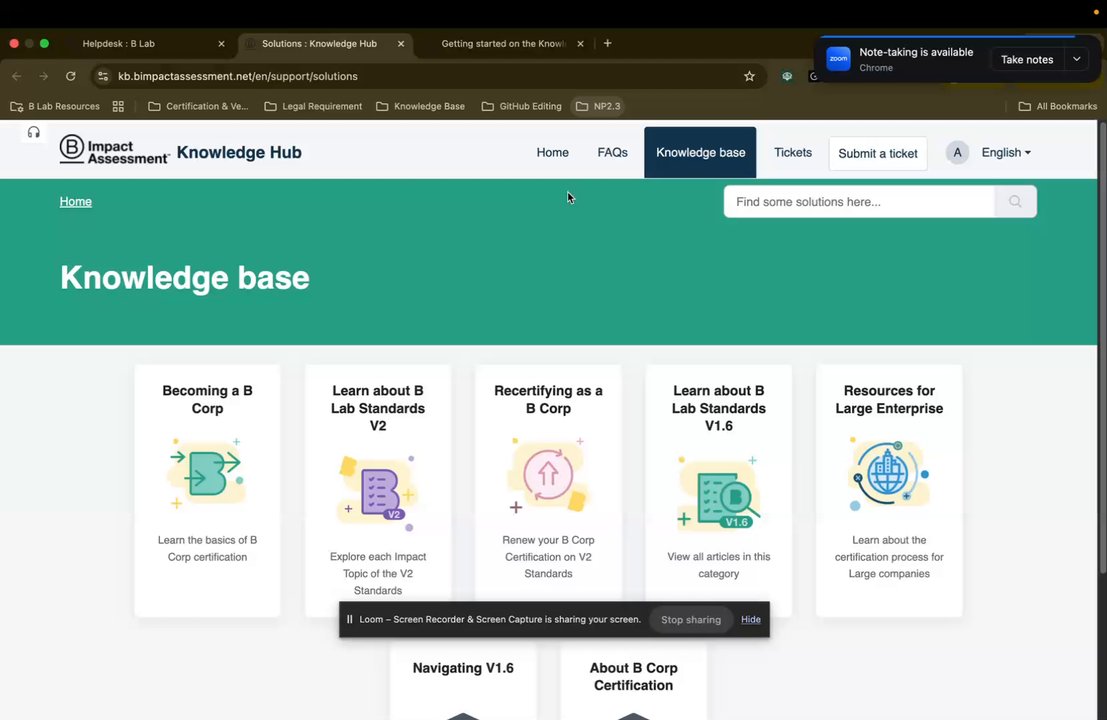Open the Learn about B Lab Standards V2 heading
The width and height of the screenshot is (1107, 720).
(378, 408)
